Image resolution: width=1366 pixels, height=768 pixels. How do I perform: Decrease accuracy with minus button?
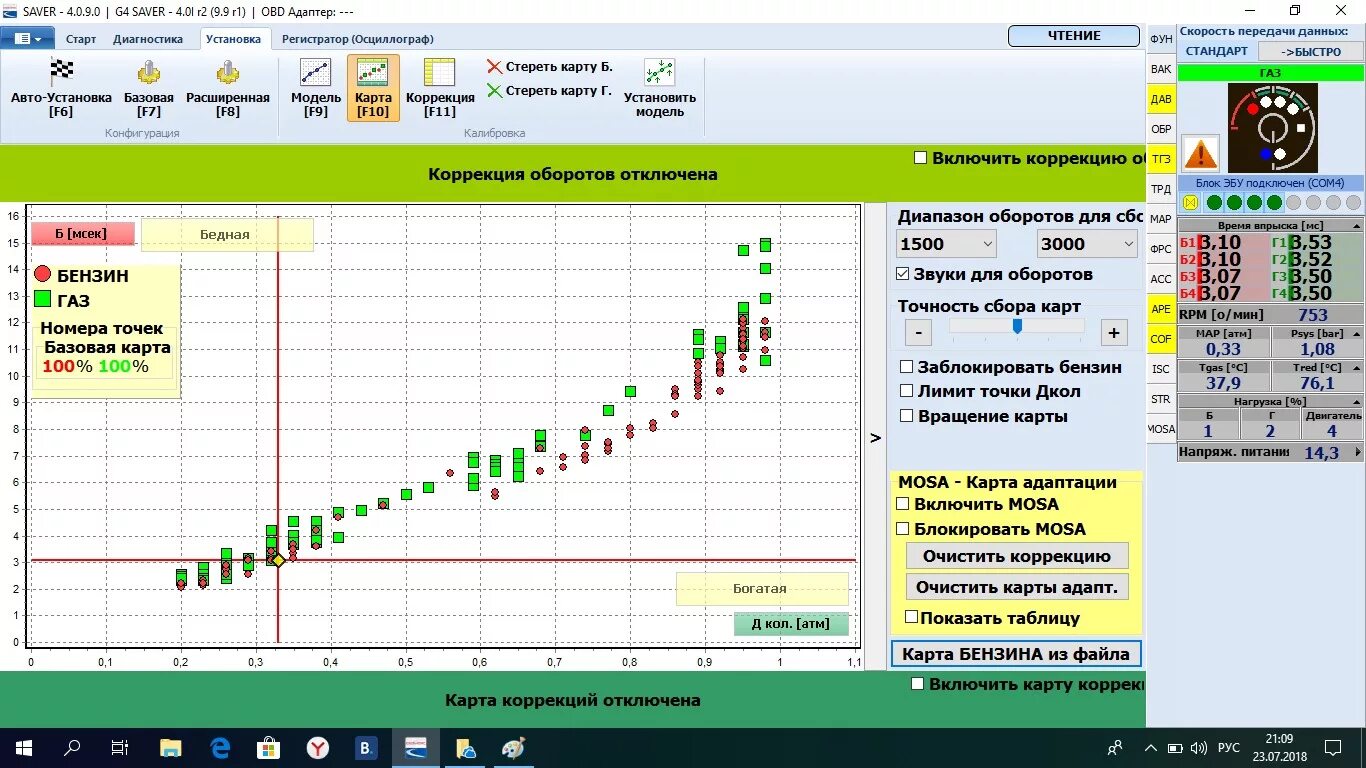coord(917,333)
